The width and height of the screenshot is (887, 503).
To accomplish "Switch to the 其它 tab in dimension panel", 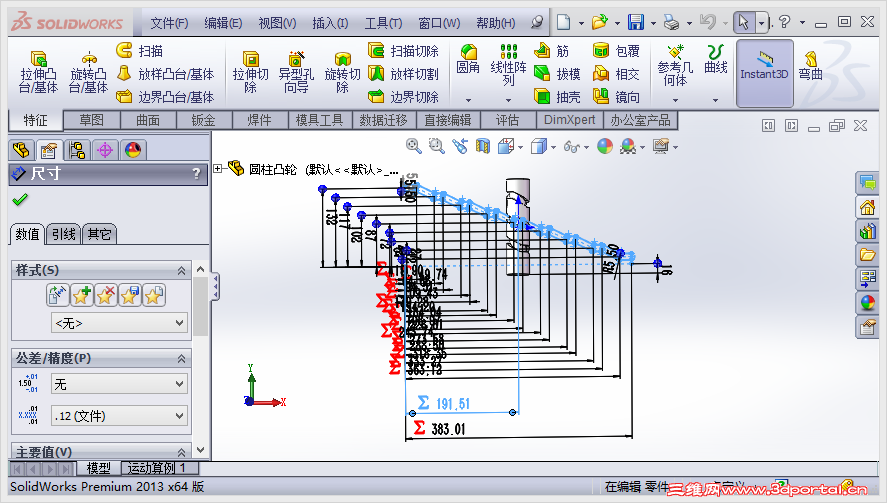I will (x=99, y=234).
